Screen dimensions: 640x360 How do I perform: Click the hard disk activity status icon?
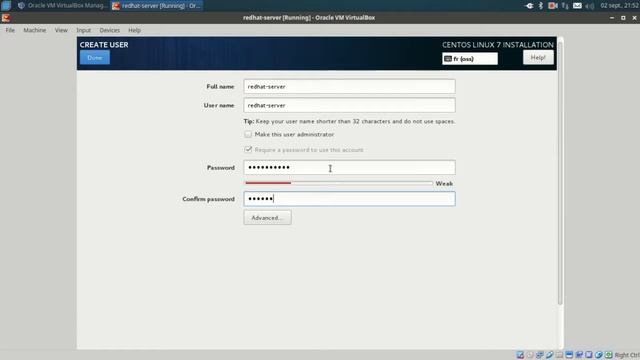click(520, 355)
